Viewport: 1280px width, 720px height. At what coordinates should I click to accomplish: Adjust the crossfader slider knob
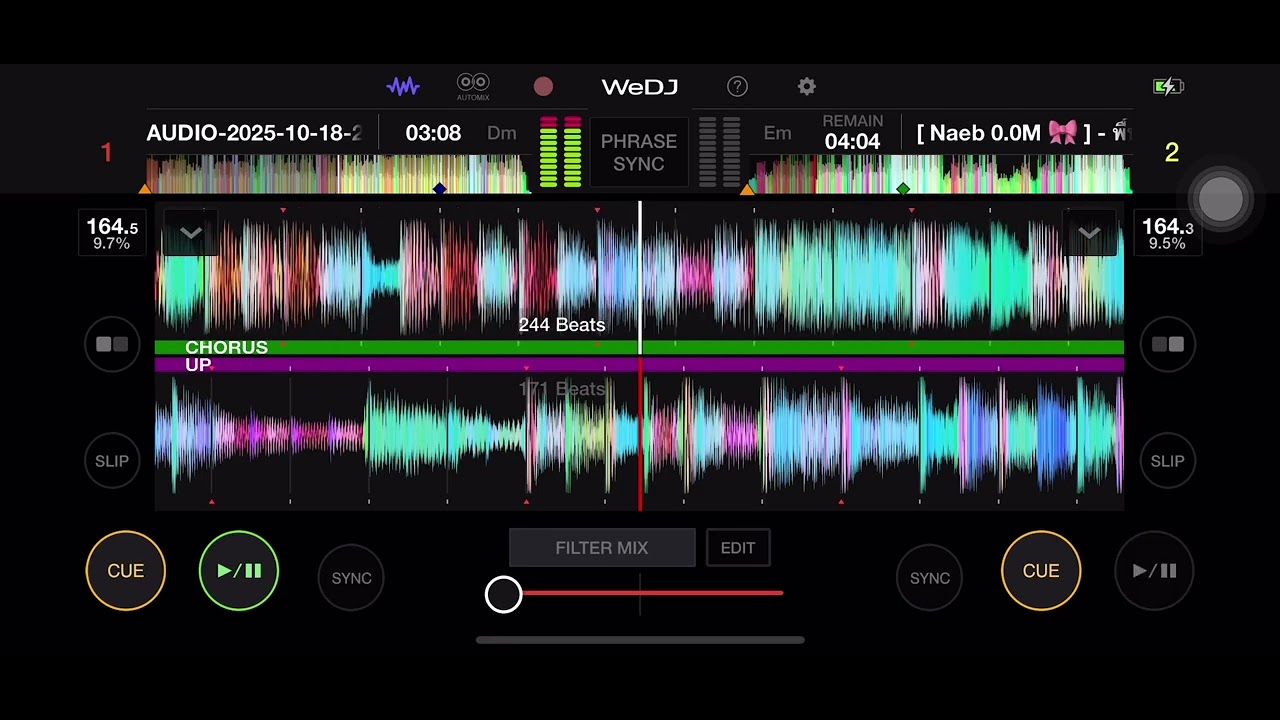[504, 594]
